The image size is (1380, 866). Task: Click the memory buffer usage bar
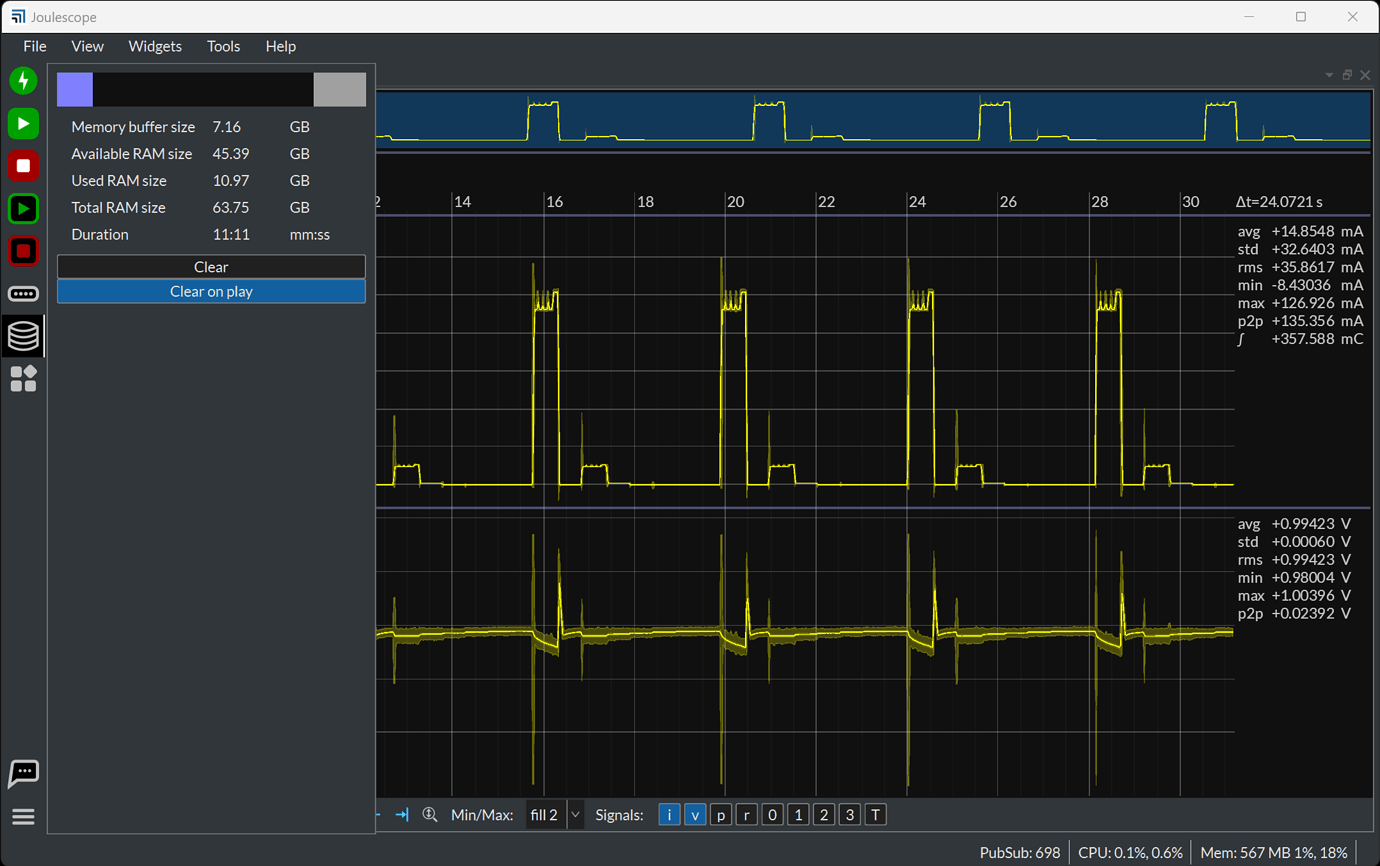click(x=211, y=89)
